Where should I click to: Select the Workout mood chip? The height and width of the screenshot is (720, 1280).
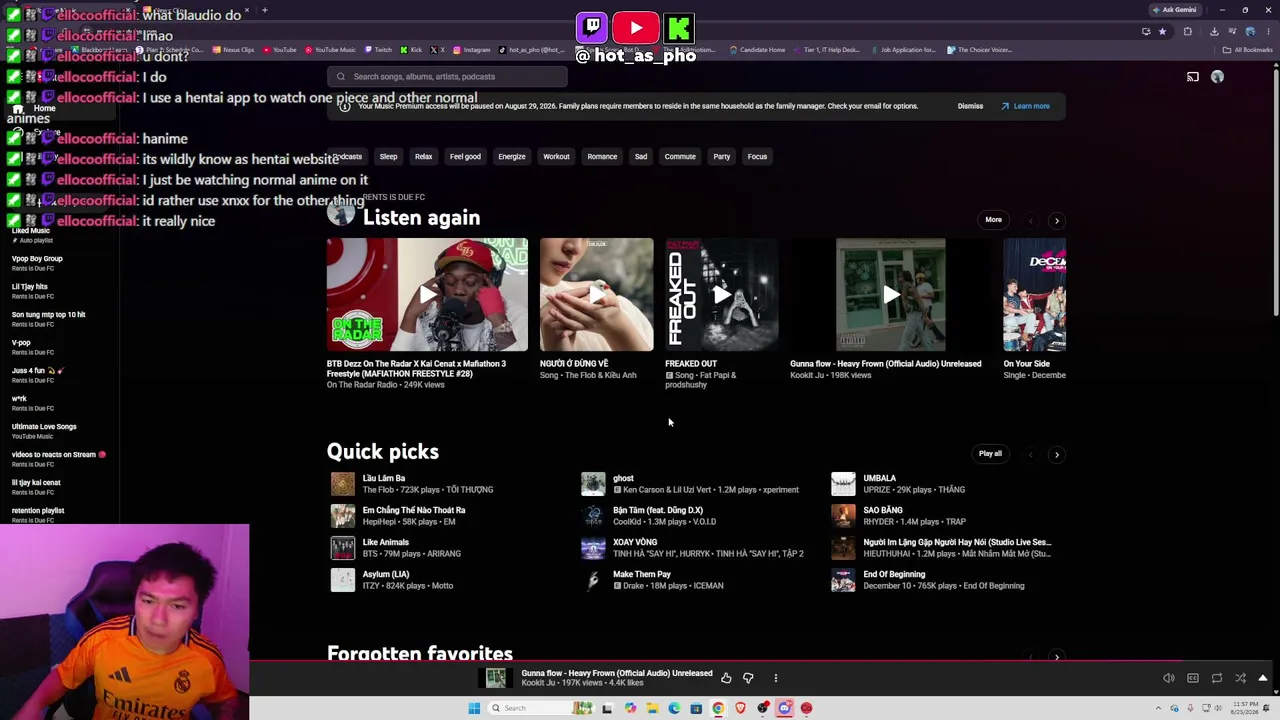coord(556,157)
